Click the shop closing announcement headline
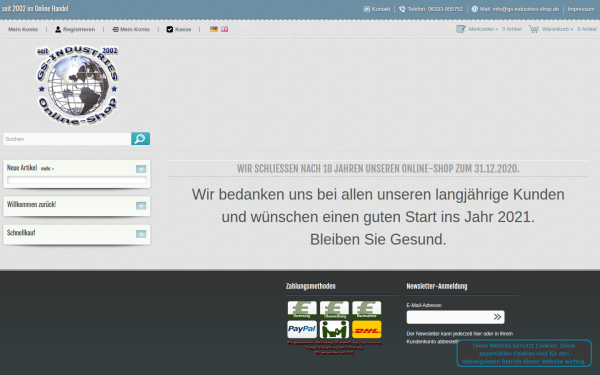The width and height of the screenshot is (600, 375). click(378, 168)
